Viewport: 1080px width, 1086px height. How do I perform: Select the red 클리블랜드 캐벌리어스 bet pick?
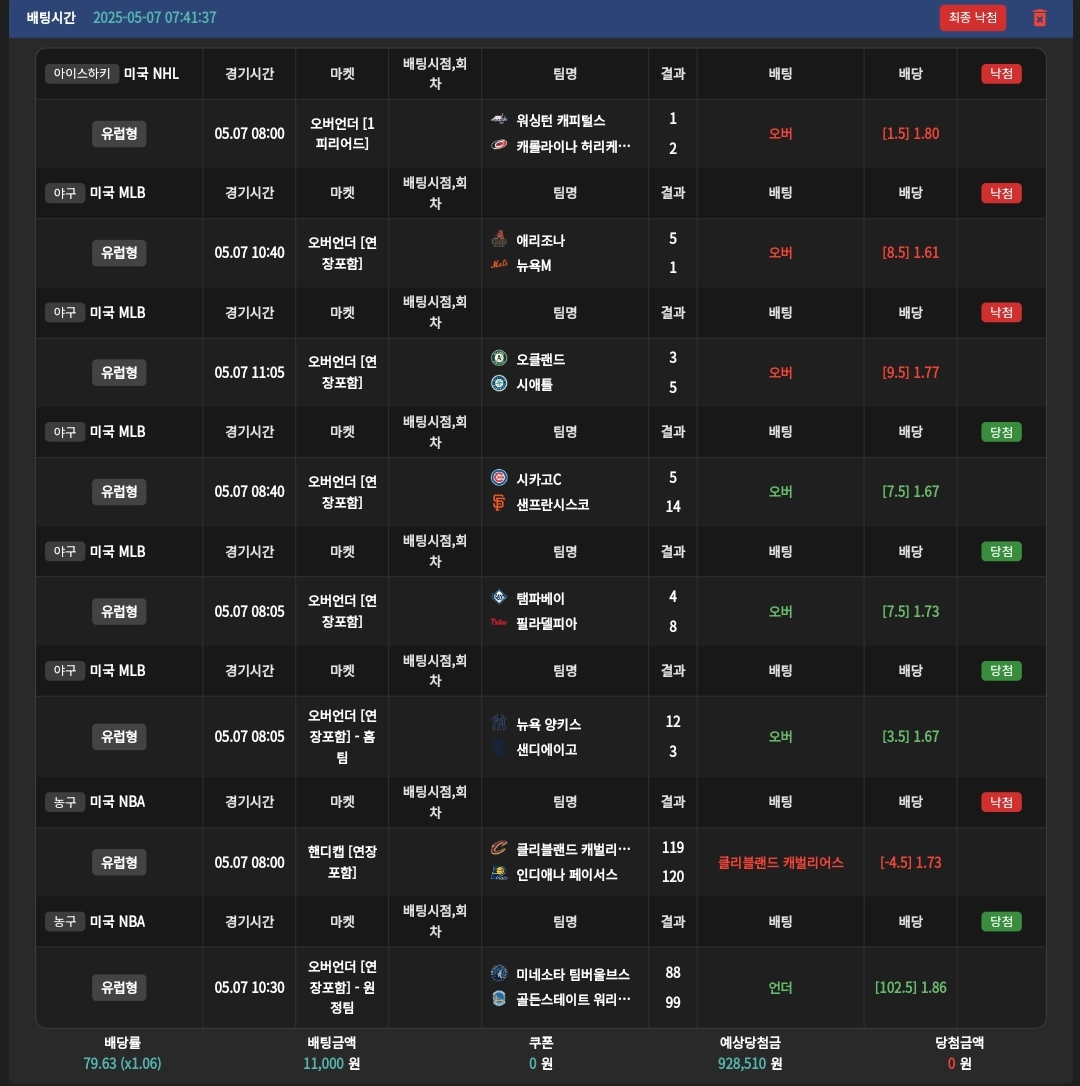pos(780,863)
